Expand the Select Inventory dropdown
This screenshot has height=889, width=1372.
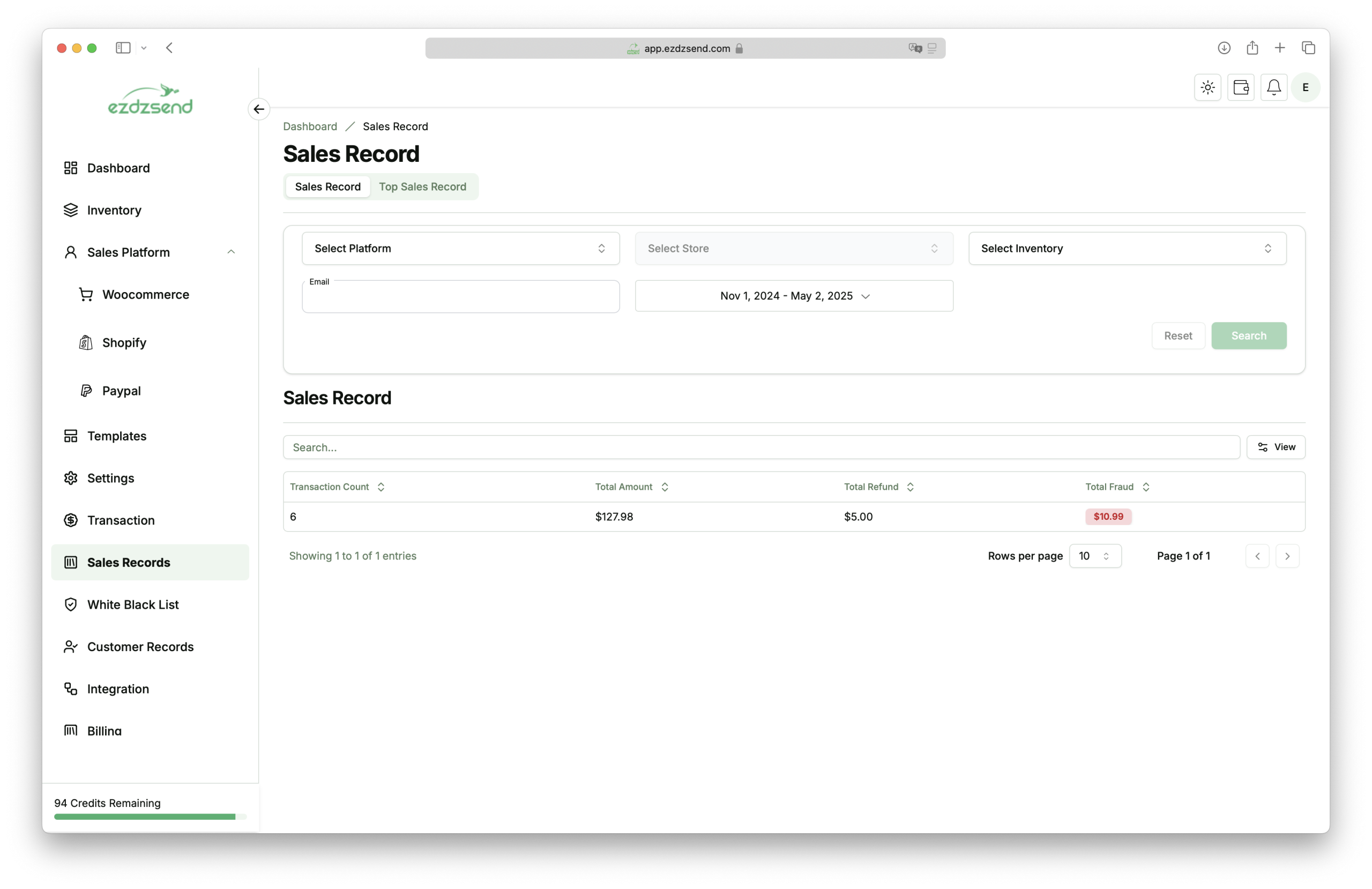point(1127,249)
